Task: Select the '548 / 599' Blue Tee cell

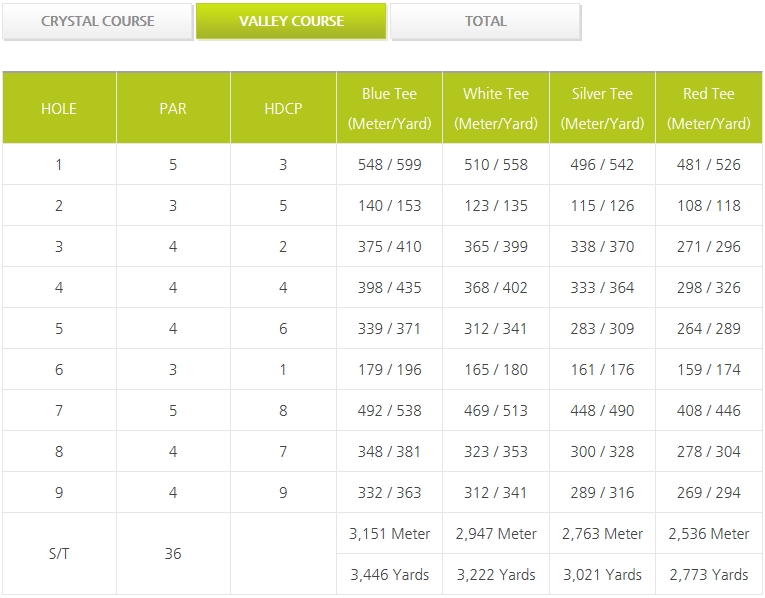Action: pos(389,165)
